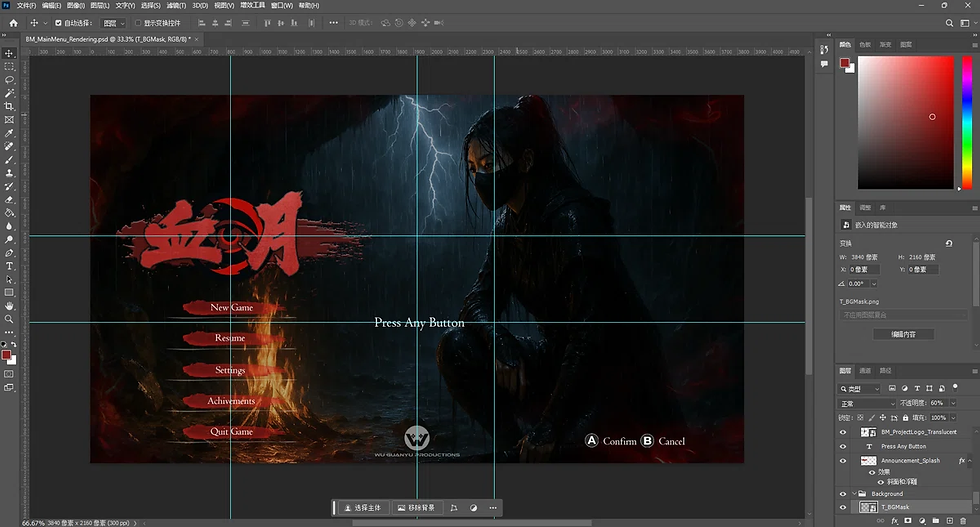The height and width of the screenshot is (527, 980).
Task: Enable the 显示变换控件 checkbox
Action: coord(138,23)
